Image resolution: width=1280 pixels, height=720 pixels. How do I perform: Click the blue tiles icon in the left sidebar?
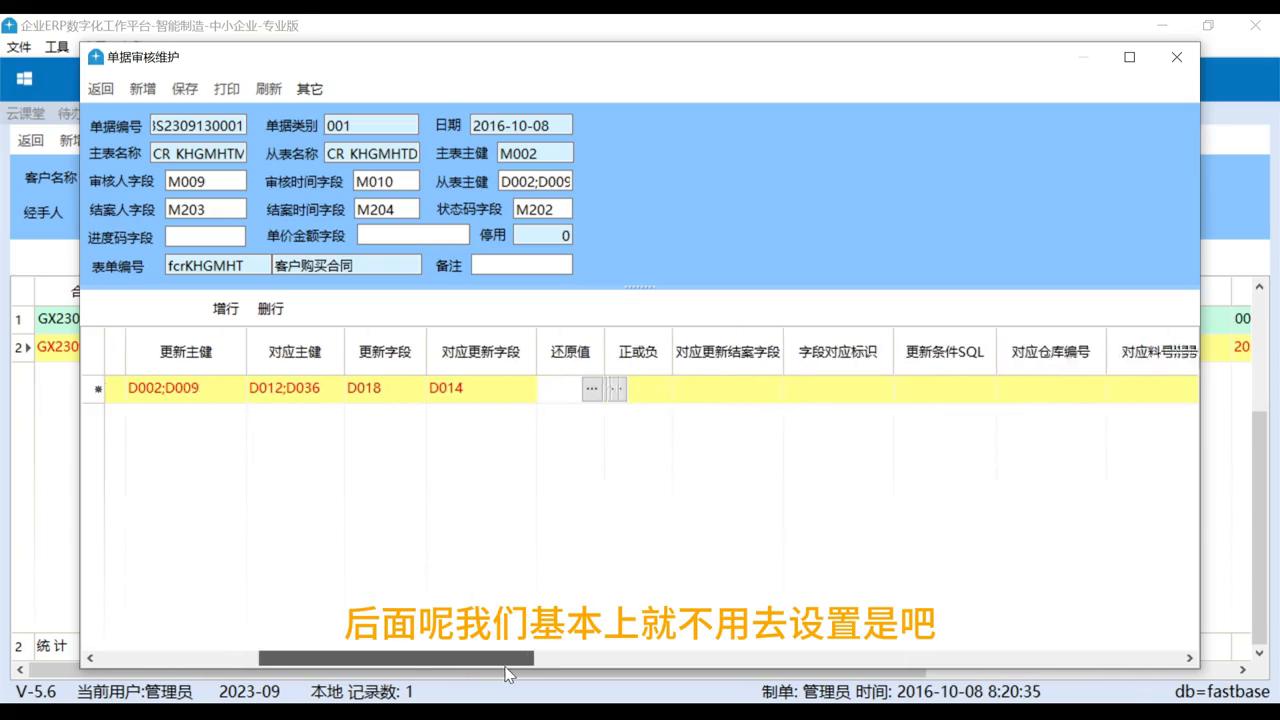coord(24,77)
